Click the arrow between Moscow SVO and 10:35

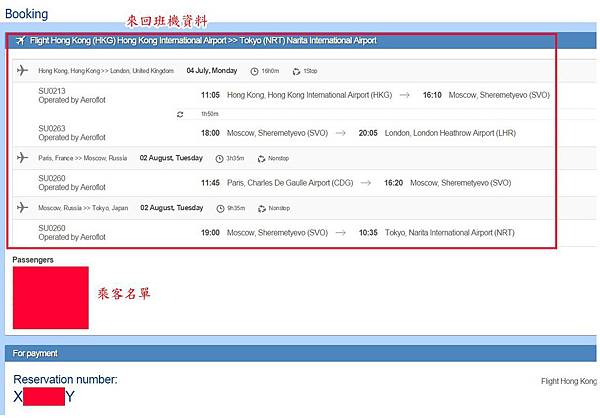(x=341, y=233)
